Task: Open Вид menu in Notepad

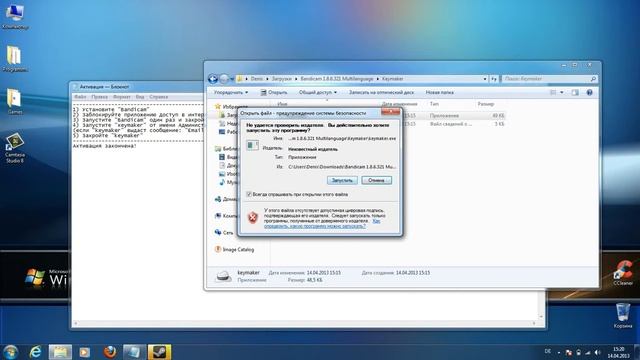Action: coord(140,97)
